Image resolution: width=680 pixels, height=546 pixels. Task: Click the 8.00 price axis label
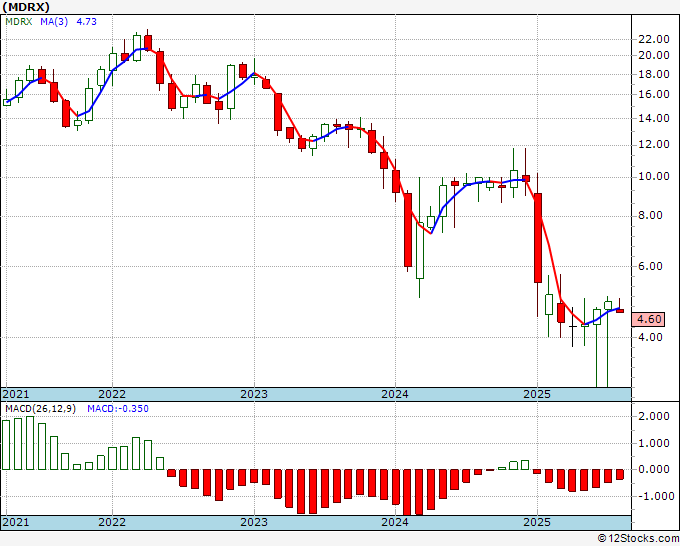pyautogui.click(x=651, y=216)
